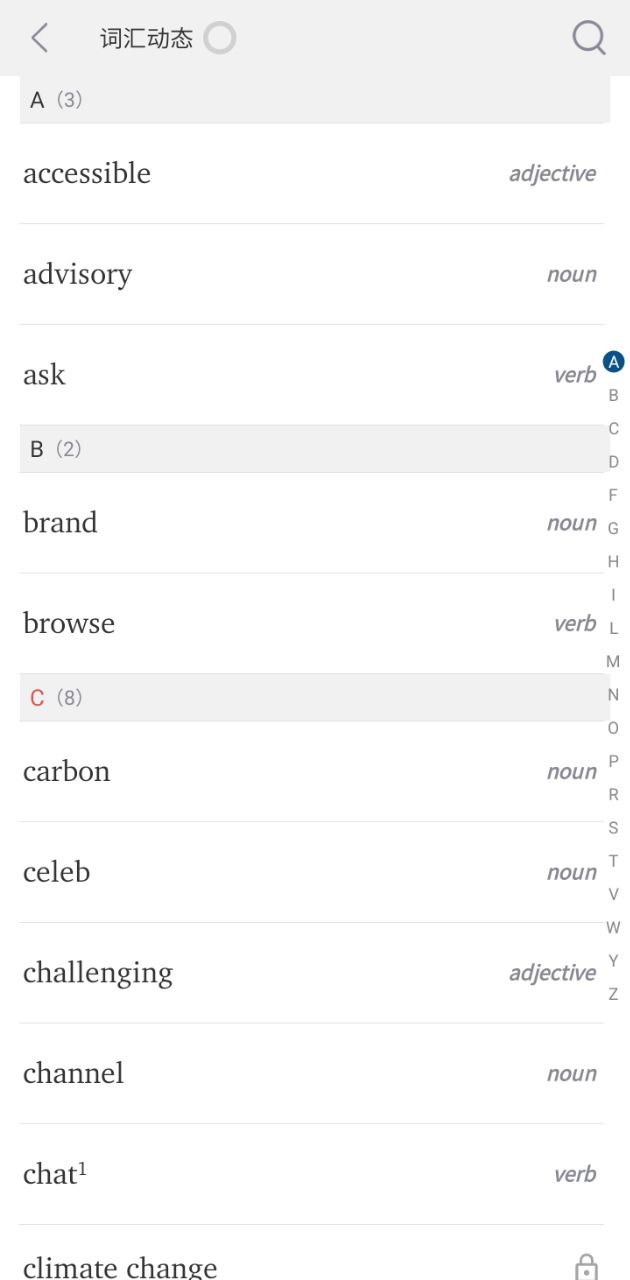This screenshot has height=1280, width=630.
Task: View the browse verb entry
Action: pyautogui.click(x=69, y=623)
